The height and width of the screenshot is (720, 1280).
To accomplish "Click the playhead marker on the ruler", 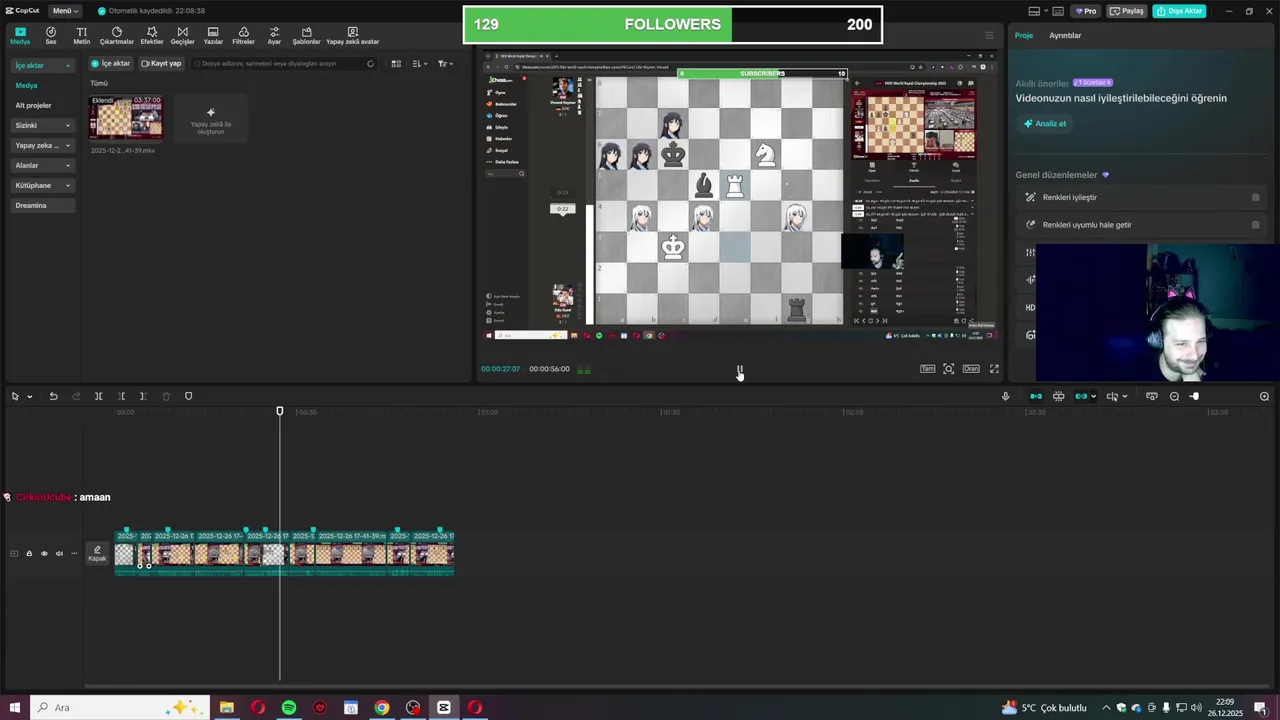I will pyautogui.click(x=280, y=411).
